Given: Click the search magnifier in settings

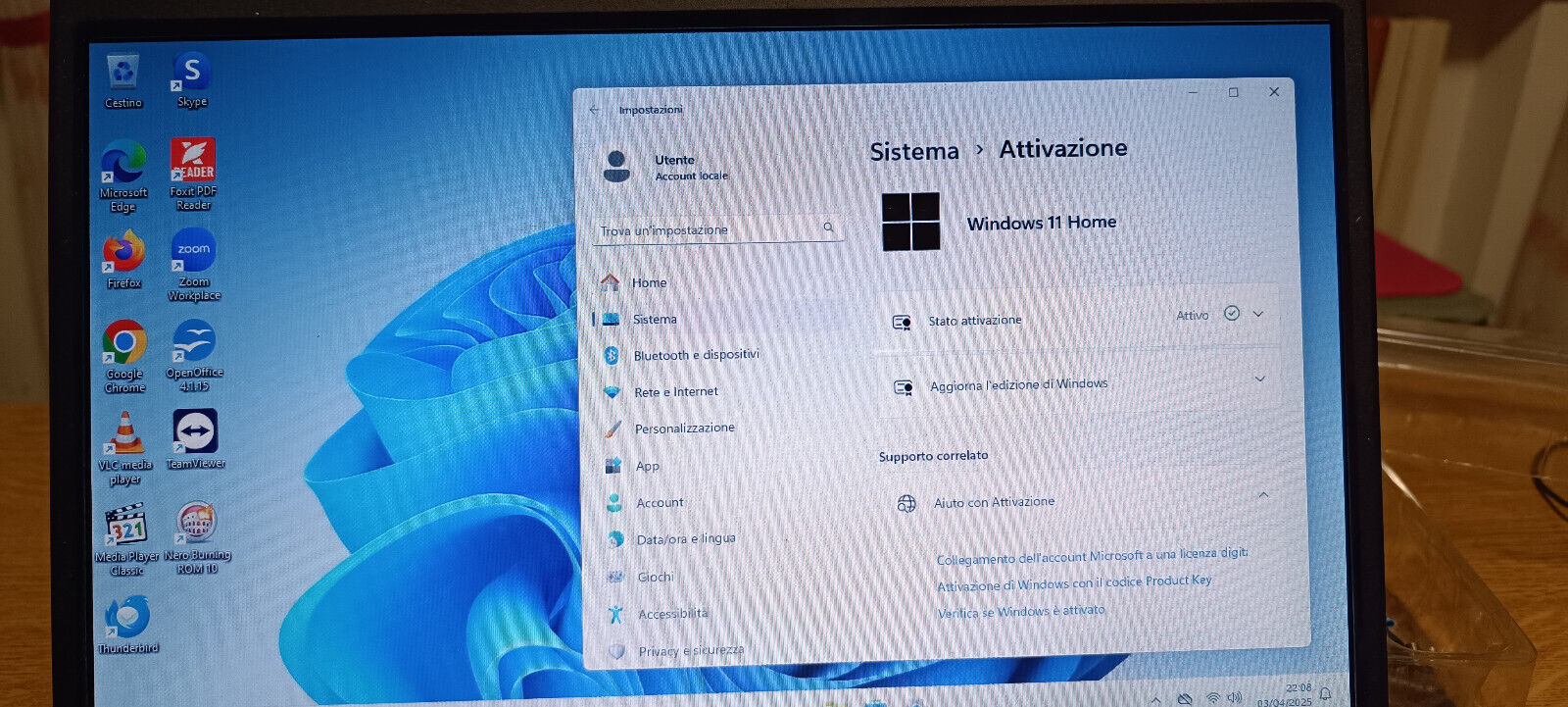Looking at the screenshot, I should 828,227.
